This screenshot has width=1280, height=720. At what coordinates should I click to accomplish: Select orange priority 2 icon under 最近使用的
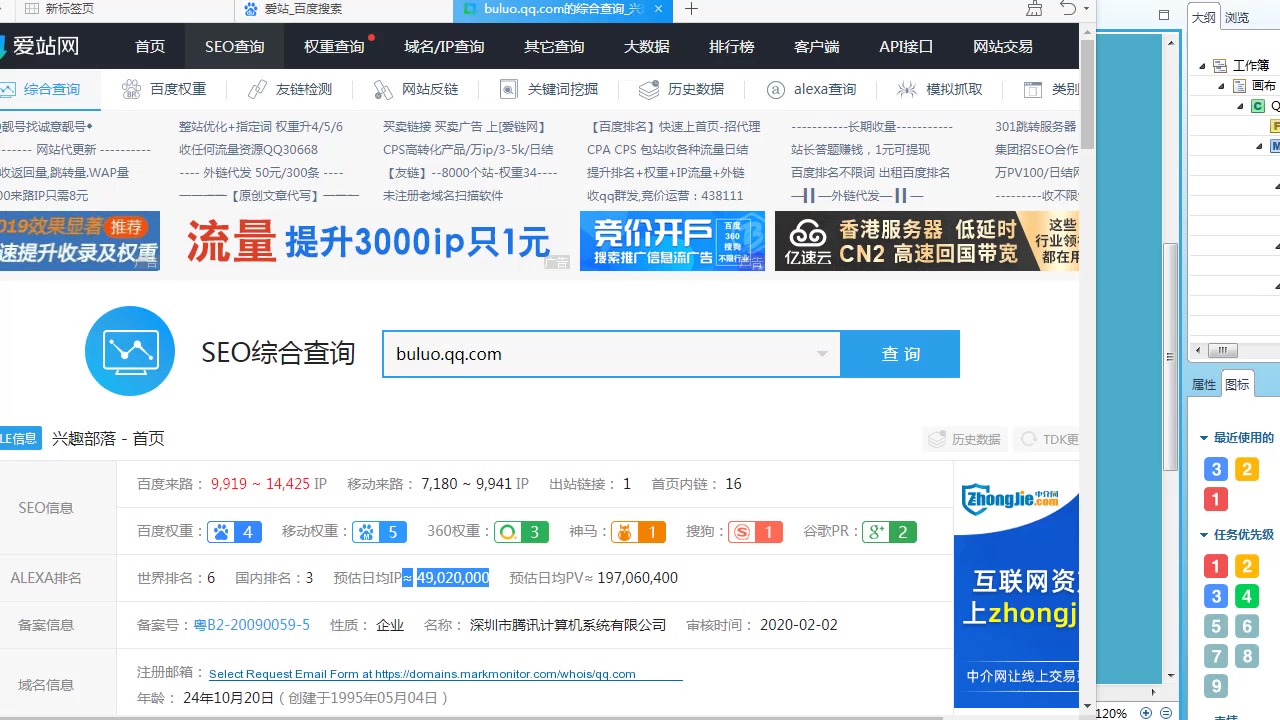pyautogui.click(x=1246, y=469)
